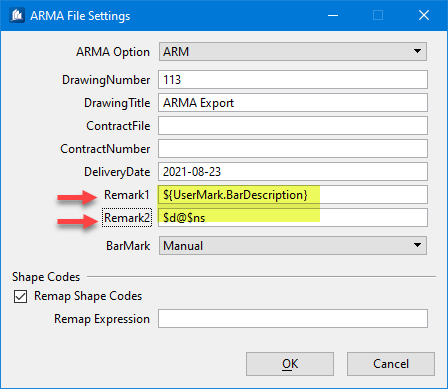Image resolution: width=448 pixels, height=389 pixels.
Task: Select the DeliveryDate field showing 2021-08-23
Action: pos(293,172)
